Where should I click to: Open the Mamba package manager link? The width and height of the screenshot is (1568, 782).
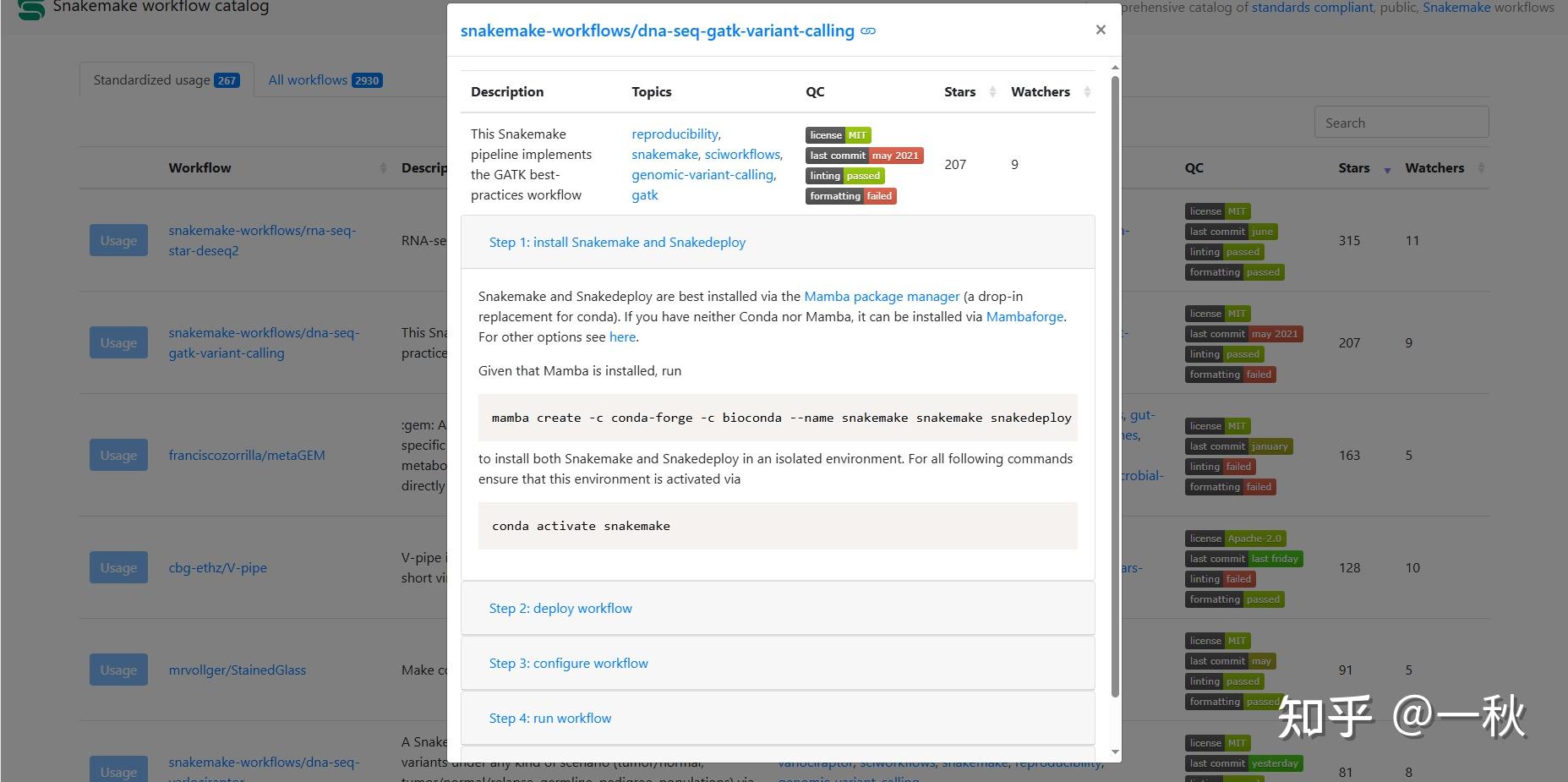(x=882, y=297)
